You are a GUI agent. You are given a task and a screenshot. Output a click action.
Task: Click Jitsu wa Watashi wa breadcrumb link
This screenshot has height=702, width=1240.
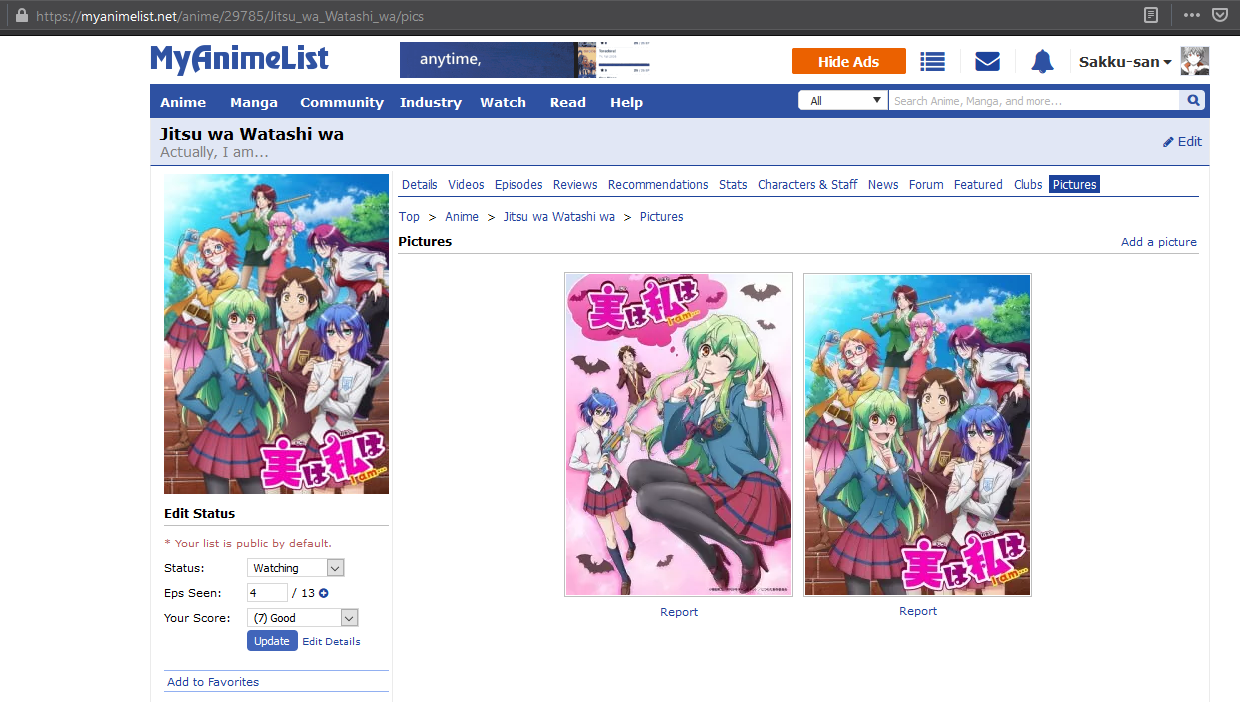point(559,216)
